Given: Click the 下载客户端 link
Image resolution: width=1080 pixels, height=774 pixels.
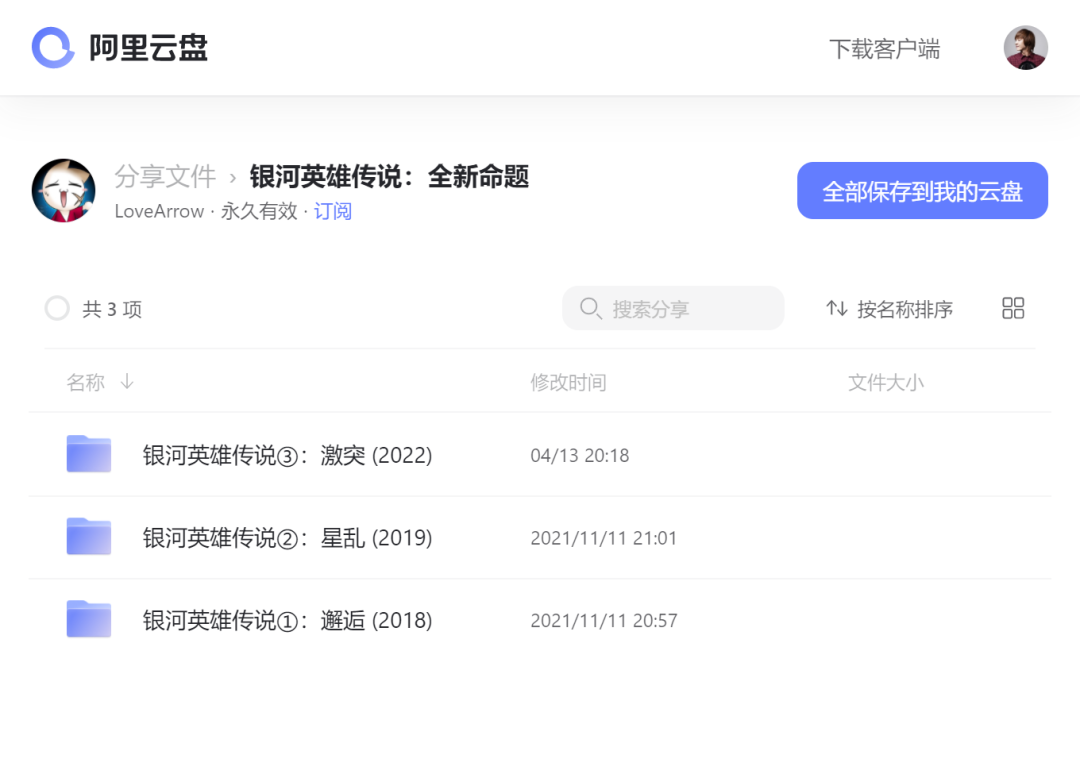Looking at the screenshot, I should coord(884,49).
